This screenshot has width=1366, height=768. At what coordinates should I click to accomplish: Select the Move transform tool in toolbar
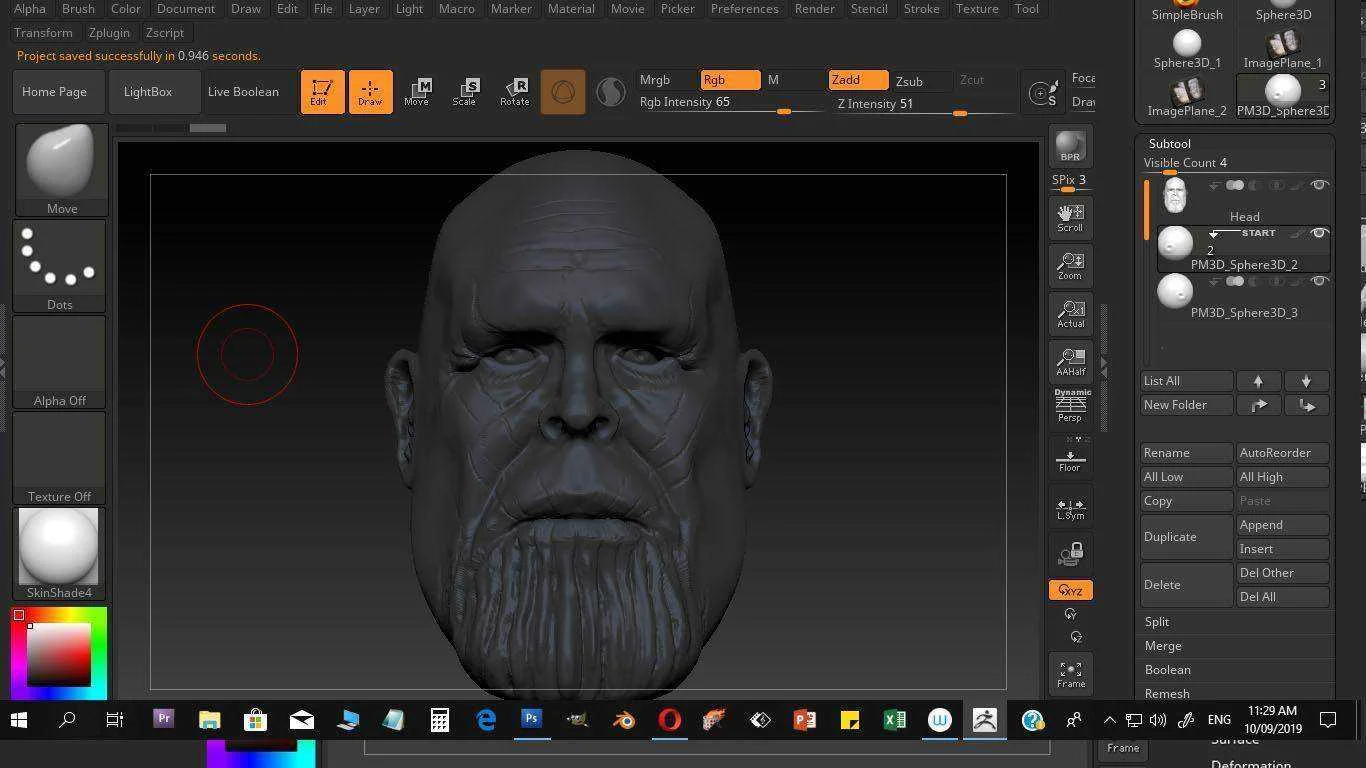pyautogui.click(x=417, y=92)
